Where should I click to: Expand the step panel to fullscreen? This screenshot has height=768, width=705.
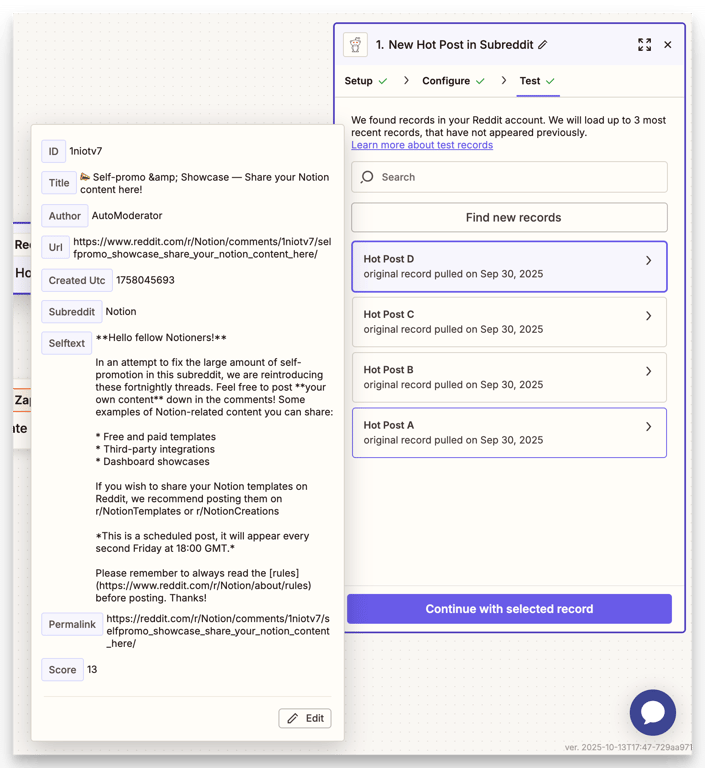point(645,45)
